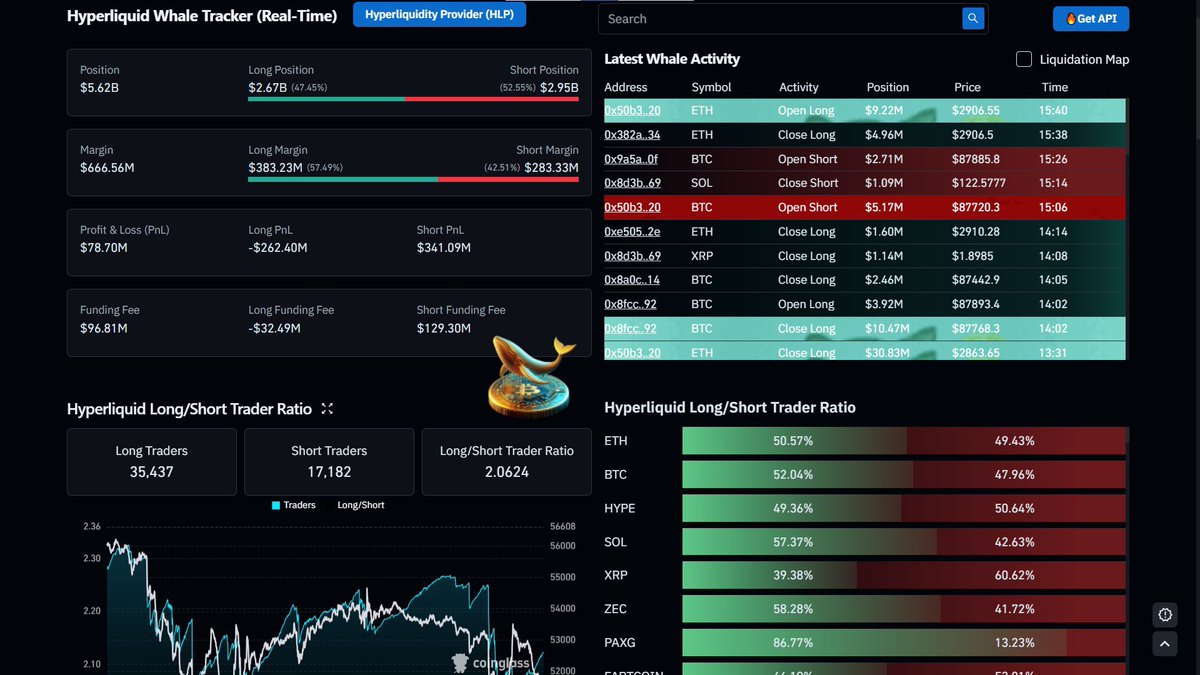The height and width of the screenshot is (675, 1200).
Task: Click the Margin $666.56M value
Action: pyautogui.click(x=107, y=168)
